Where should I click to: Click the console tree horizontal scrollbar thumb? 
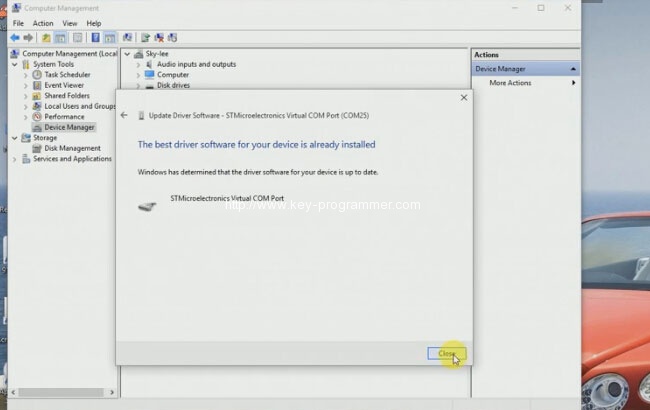[61, 392]
